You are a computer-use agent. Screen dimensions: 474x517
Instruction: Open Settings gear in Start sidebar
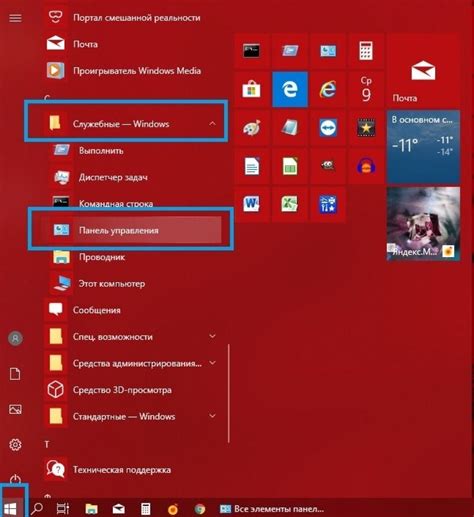click(x=15, y=444)
